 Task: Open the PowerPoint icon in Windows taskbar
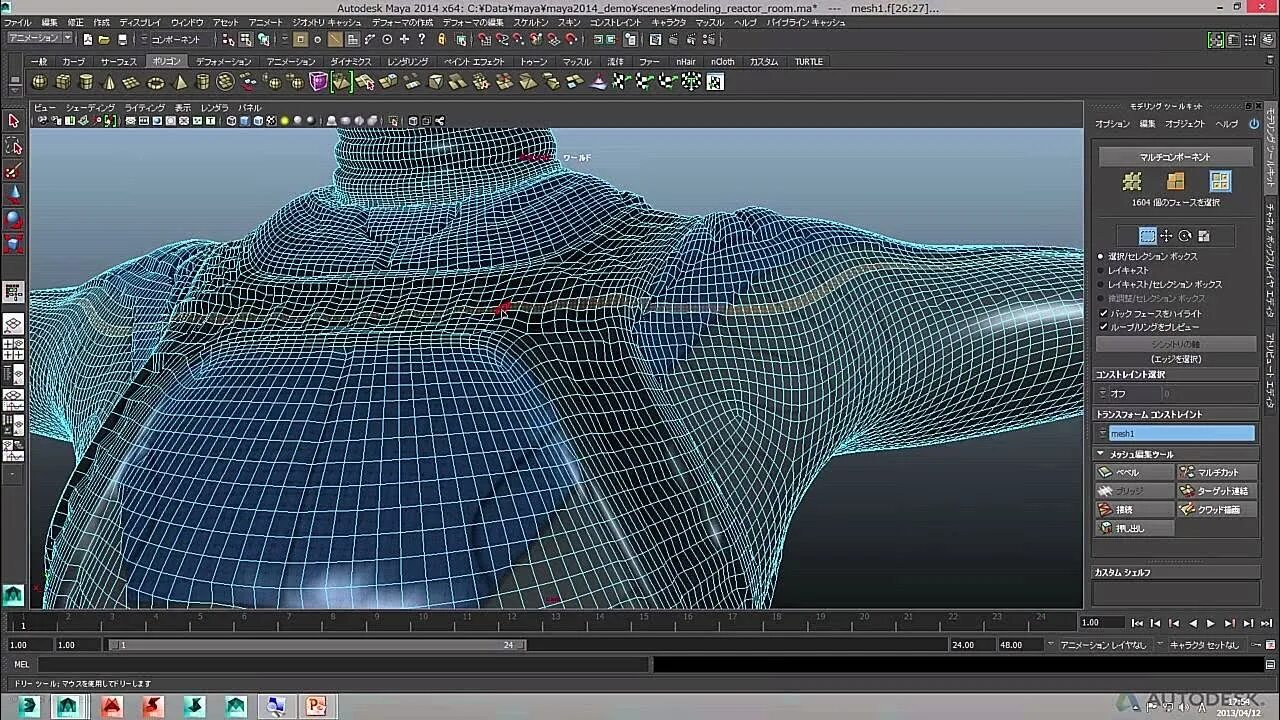click(x=317, y=706)
